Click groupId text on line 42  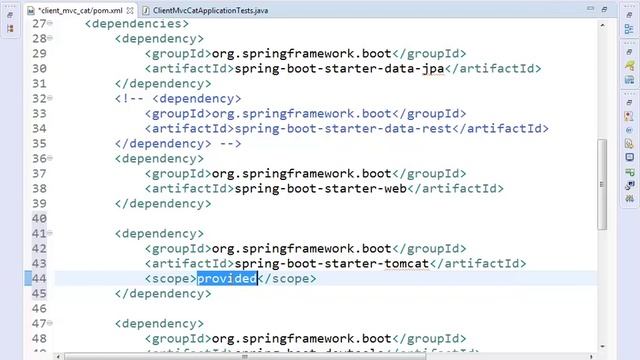302,249
